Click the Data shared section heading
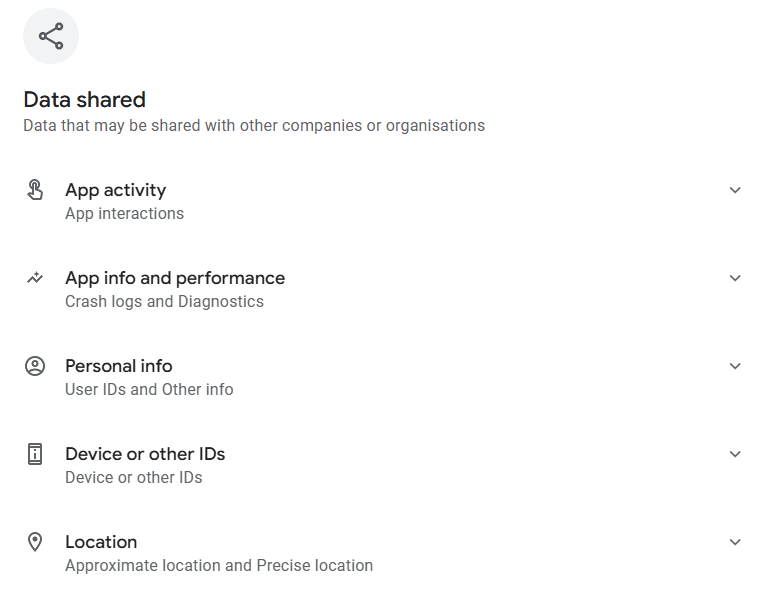Viewport: 763px width, 605px height. 84,100
